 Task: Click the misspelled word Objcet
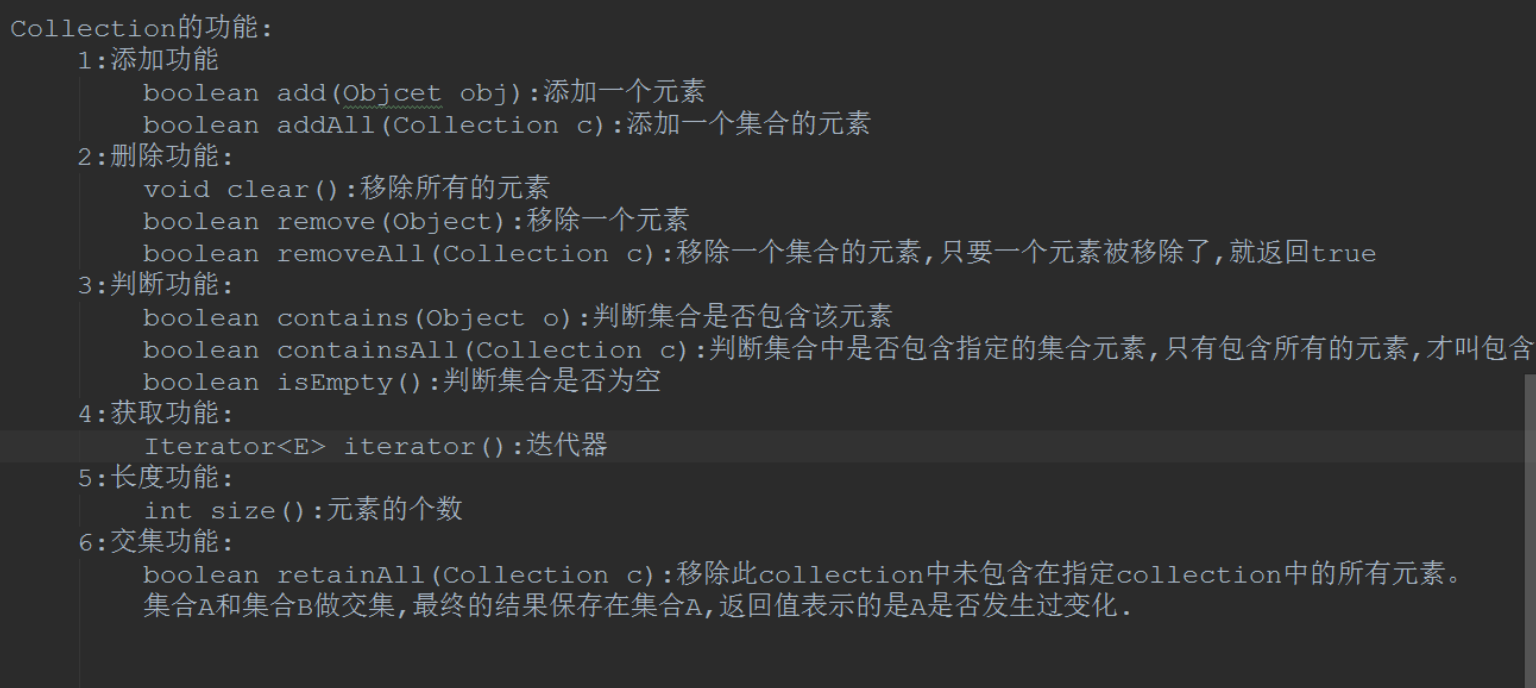[392, 93]
